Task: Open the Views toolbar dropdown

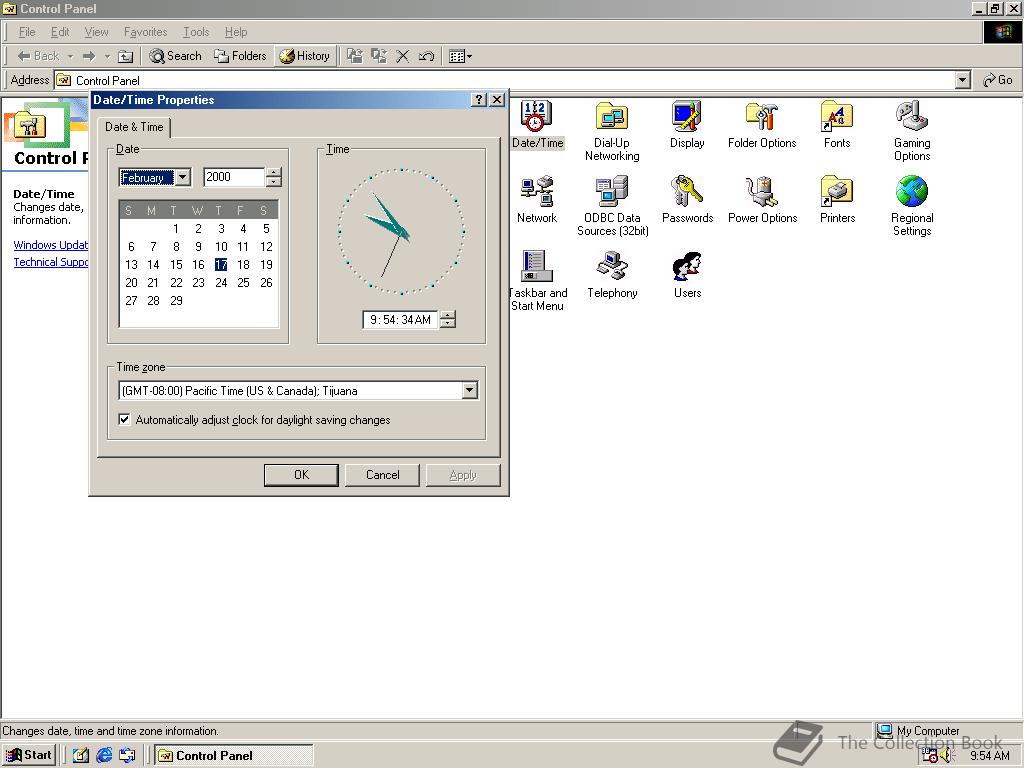Action: click(x=460, y=56)
